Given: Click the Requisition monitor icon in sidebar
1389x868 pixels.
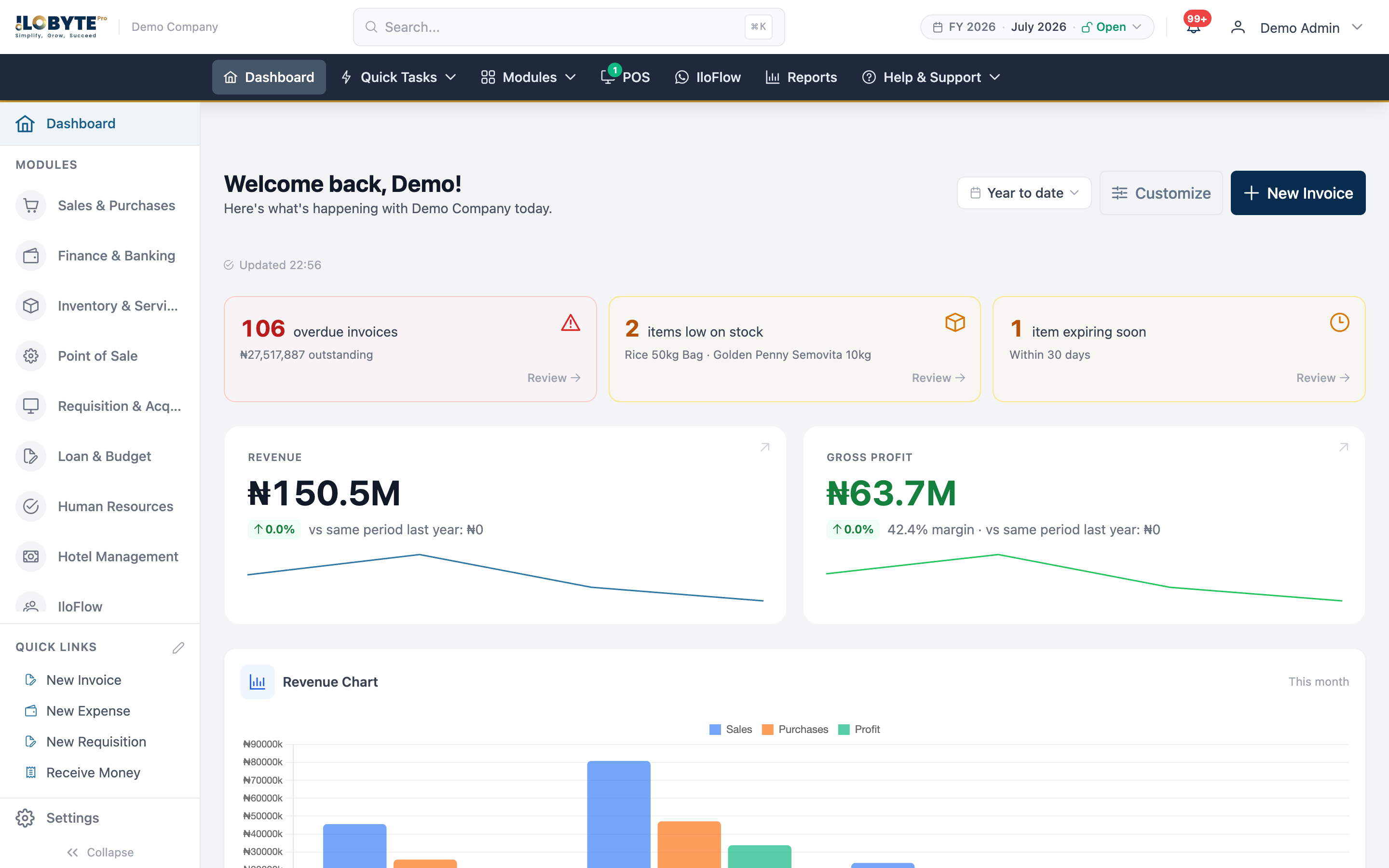Looking at the screenshot, I should pos(31,406).
